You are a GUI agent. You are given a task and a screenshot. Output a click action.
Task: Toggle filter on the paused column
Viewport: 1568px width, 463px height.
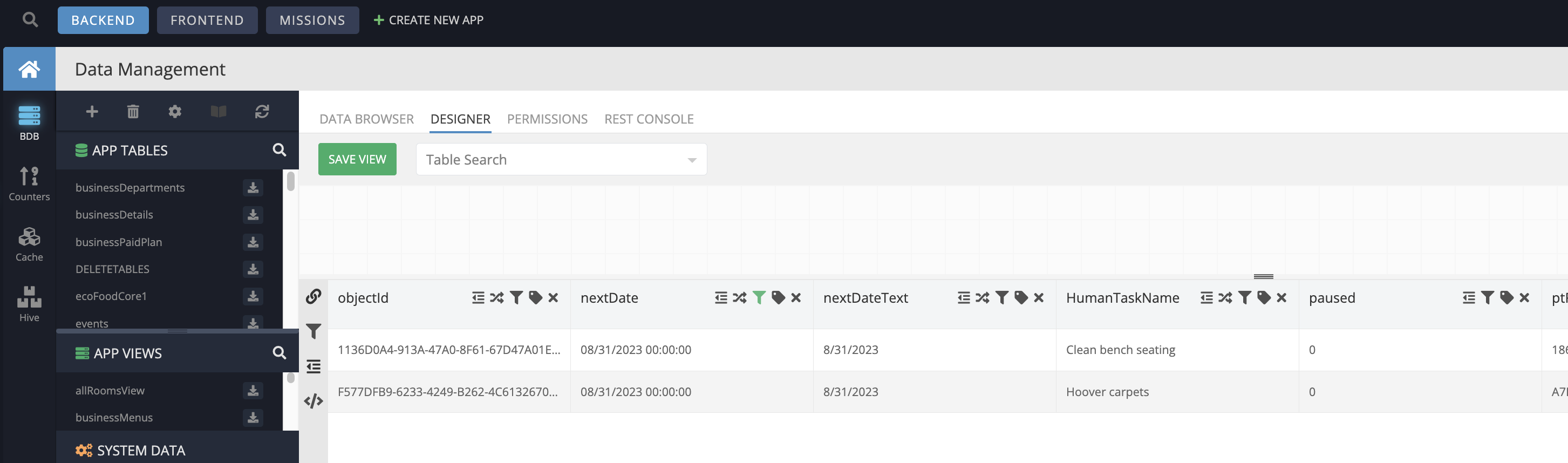point(1487,297)
